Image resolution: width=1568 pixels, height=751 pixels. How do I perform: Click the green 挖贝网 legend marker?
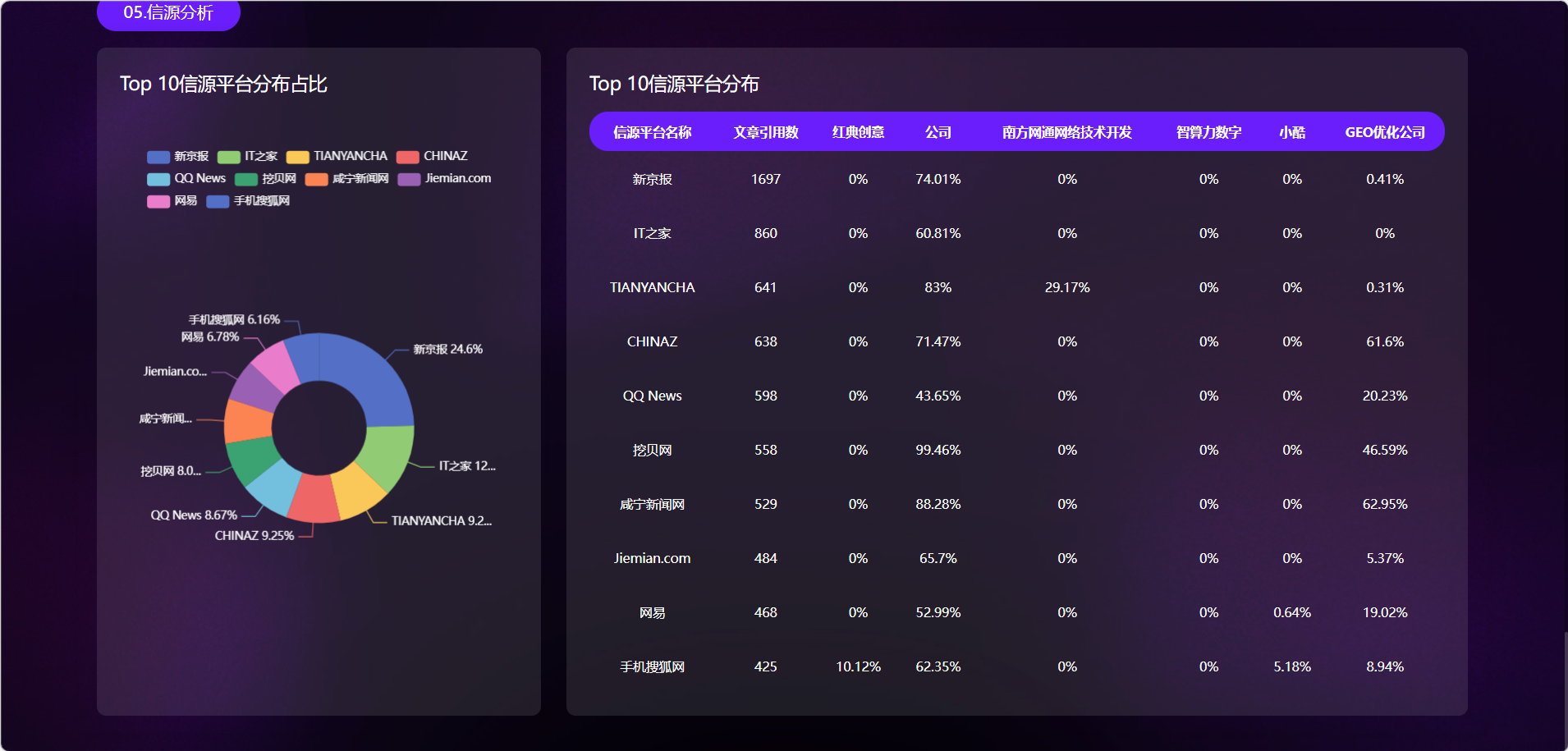click(246, 179)
